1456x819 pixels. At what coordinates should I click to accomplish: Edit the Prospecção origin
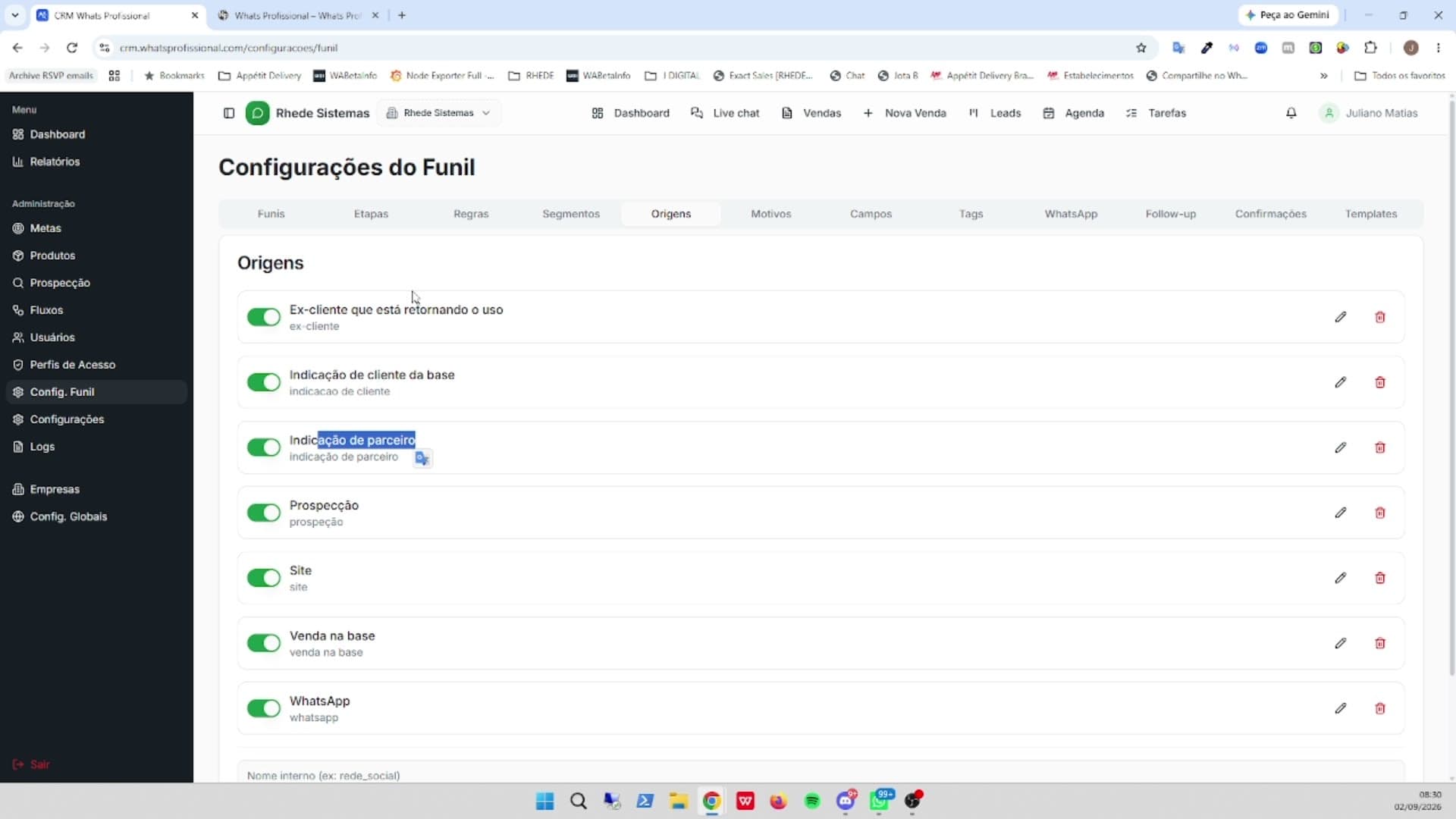pos(1341,513)
